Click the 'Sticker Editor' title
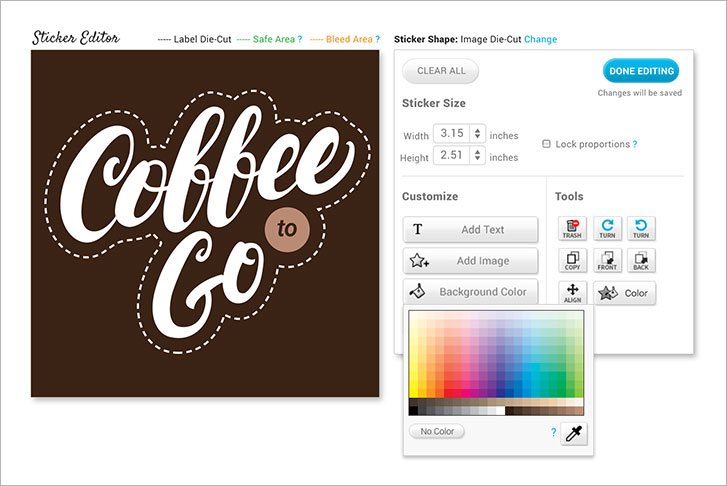This screenshot has height=486, width=727. [x=76, y=38]
